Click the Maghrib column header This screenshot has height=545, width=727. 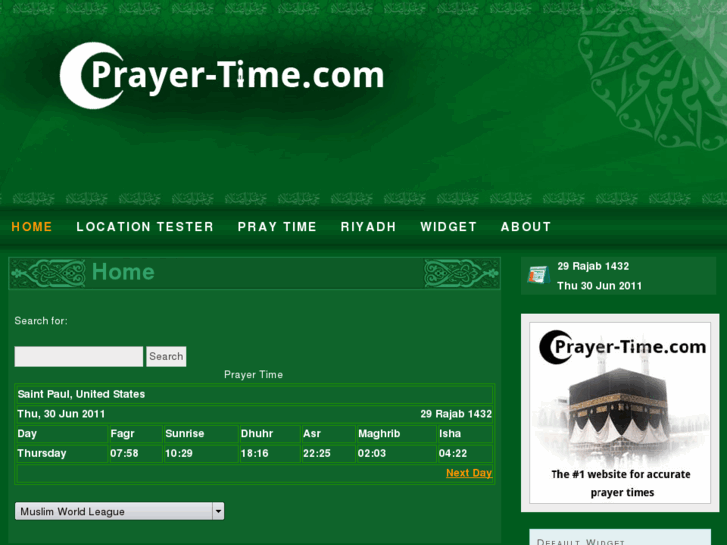(396, 434)
